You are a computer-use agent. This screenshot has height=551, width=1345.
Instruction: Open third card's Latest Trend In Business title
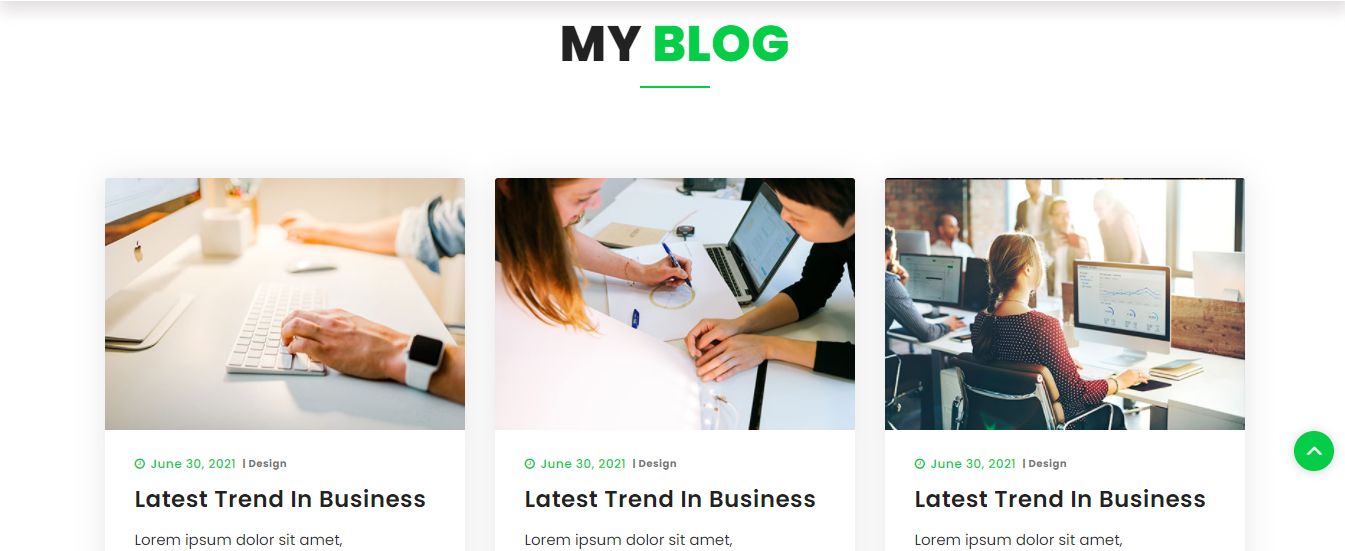pyautogui.click(x=1060, y=499)
